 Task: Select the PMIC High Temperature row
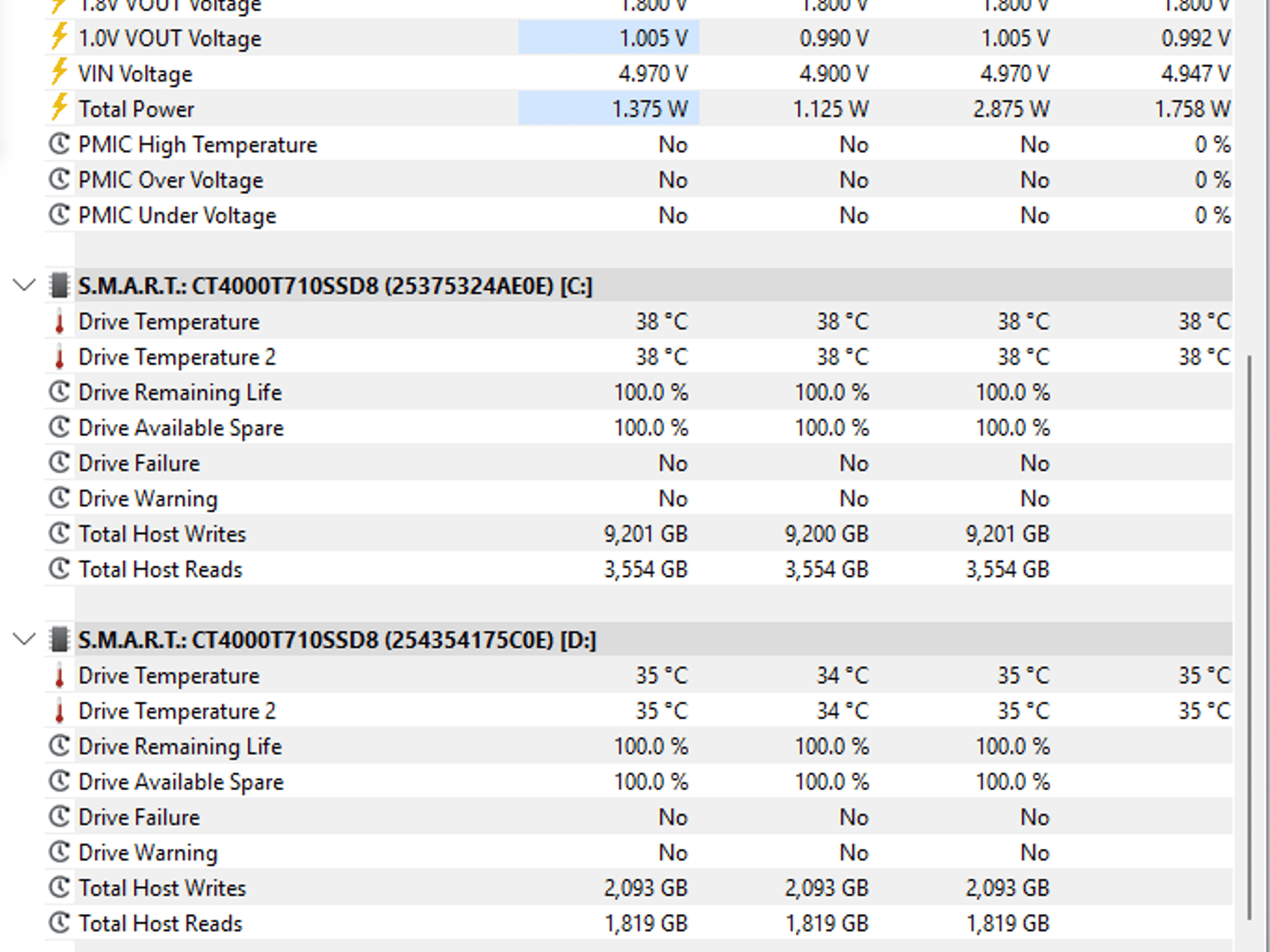click(638, 144)
